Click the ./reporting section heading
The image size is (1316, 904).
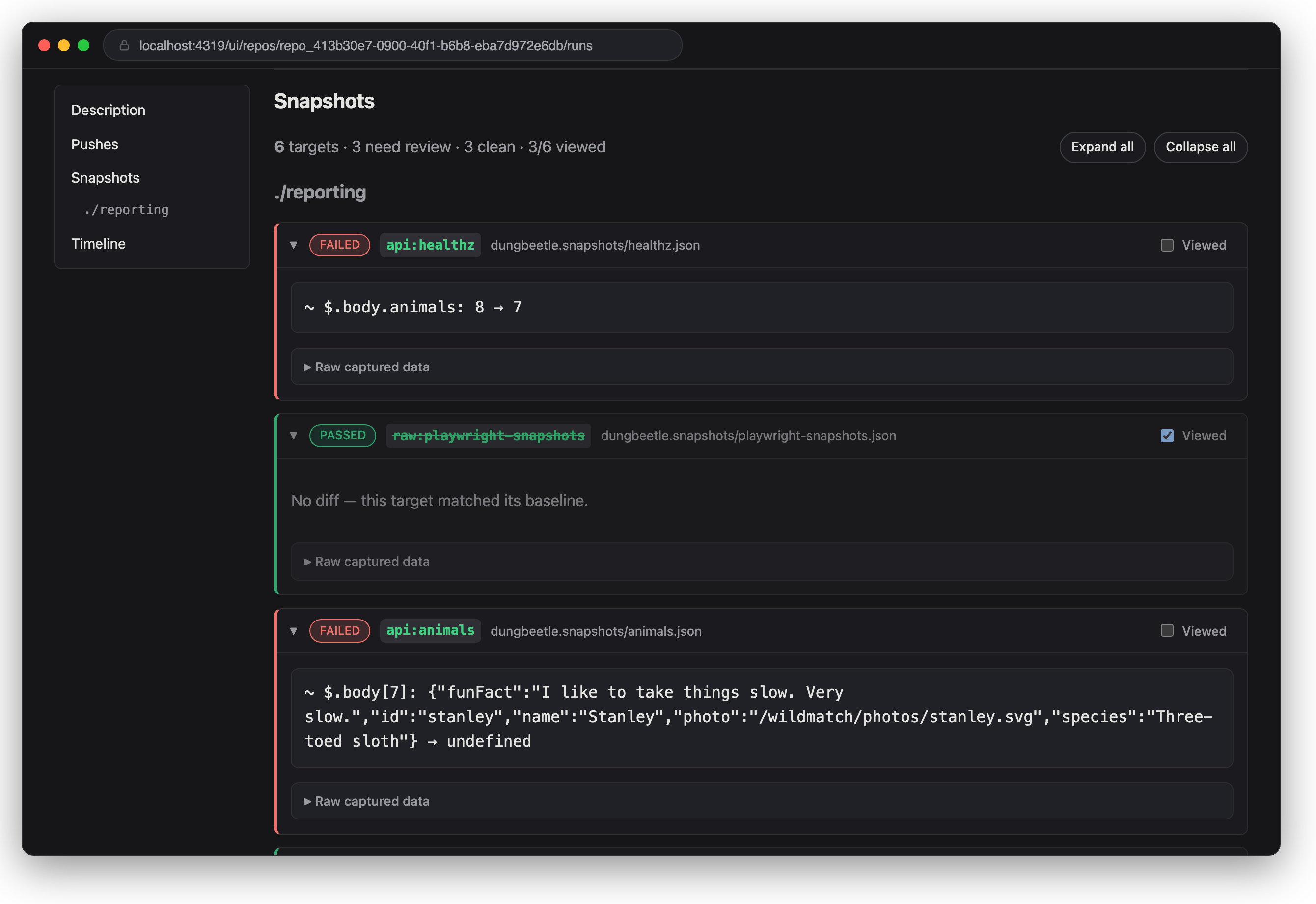(320, 193)
